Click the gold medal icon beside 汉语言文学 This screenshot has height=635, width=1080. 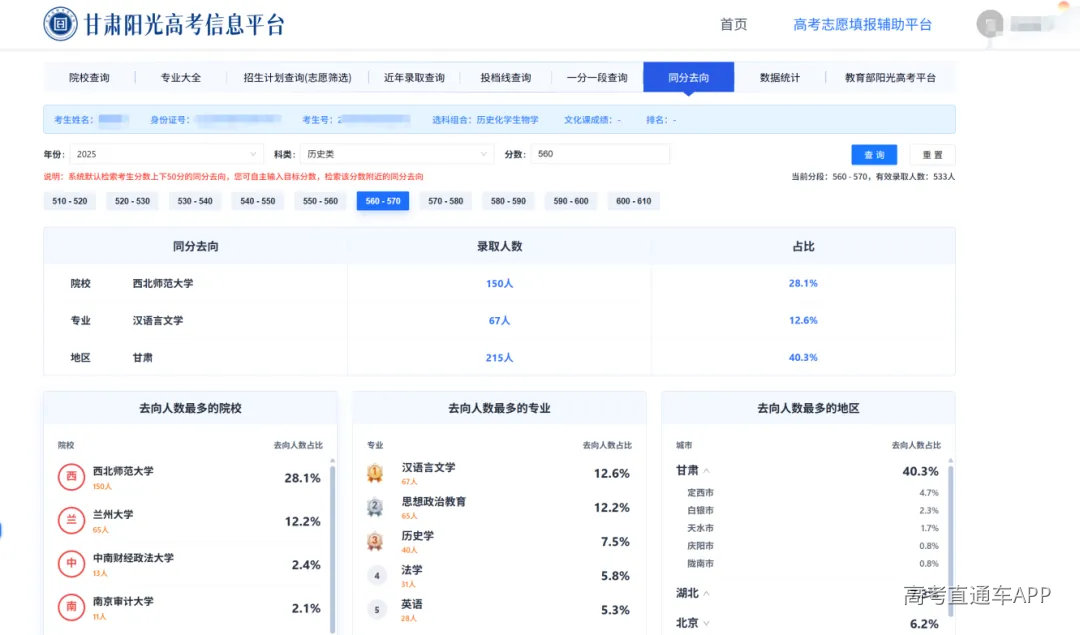coord(375,473)
